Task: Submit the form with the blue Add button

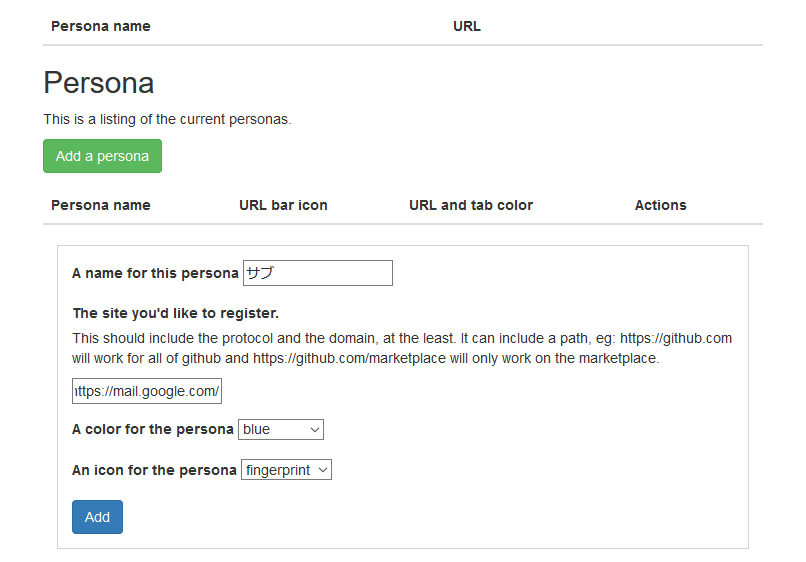Action: click(97, 517)
